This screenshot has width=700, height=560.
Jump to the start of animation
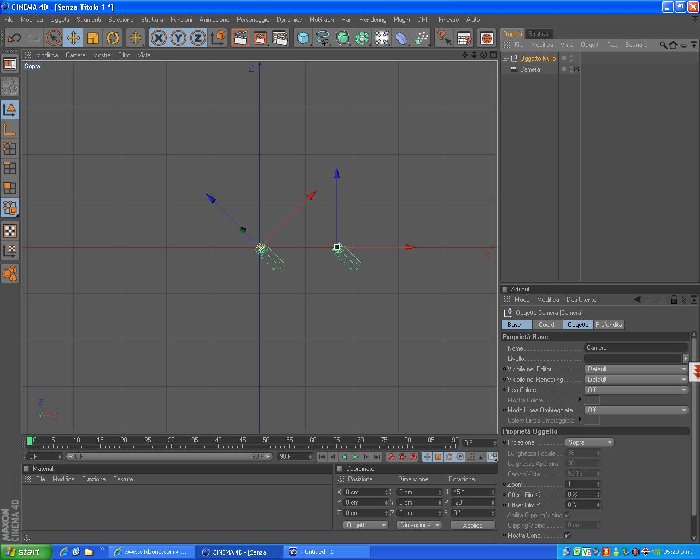coord(322,457)
